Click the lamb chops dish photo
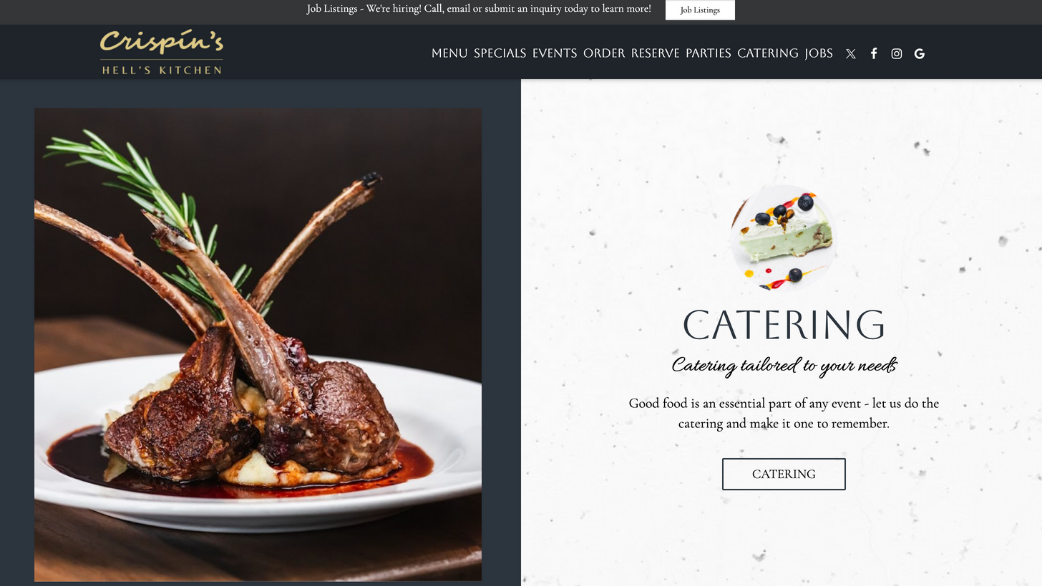The width and height of the screenshot is (1042, 586). click(258, 344)
